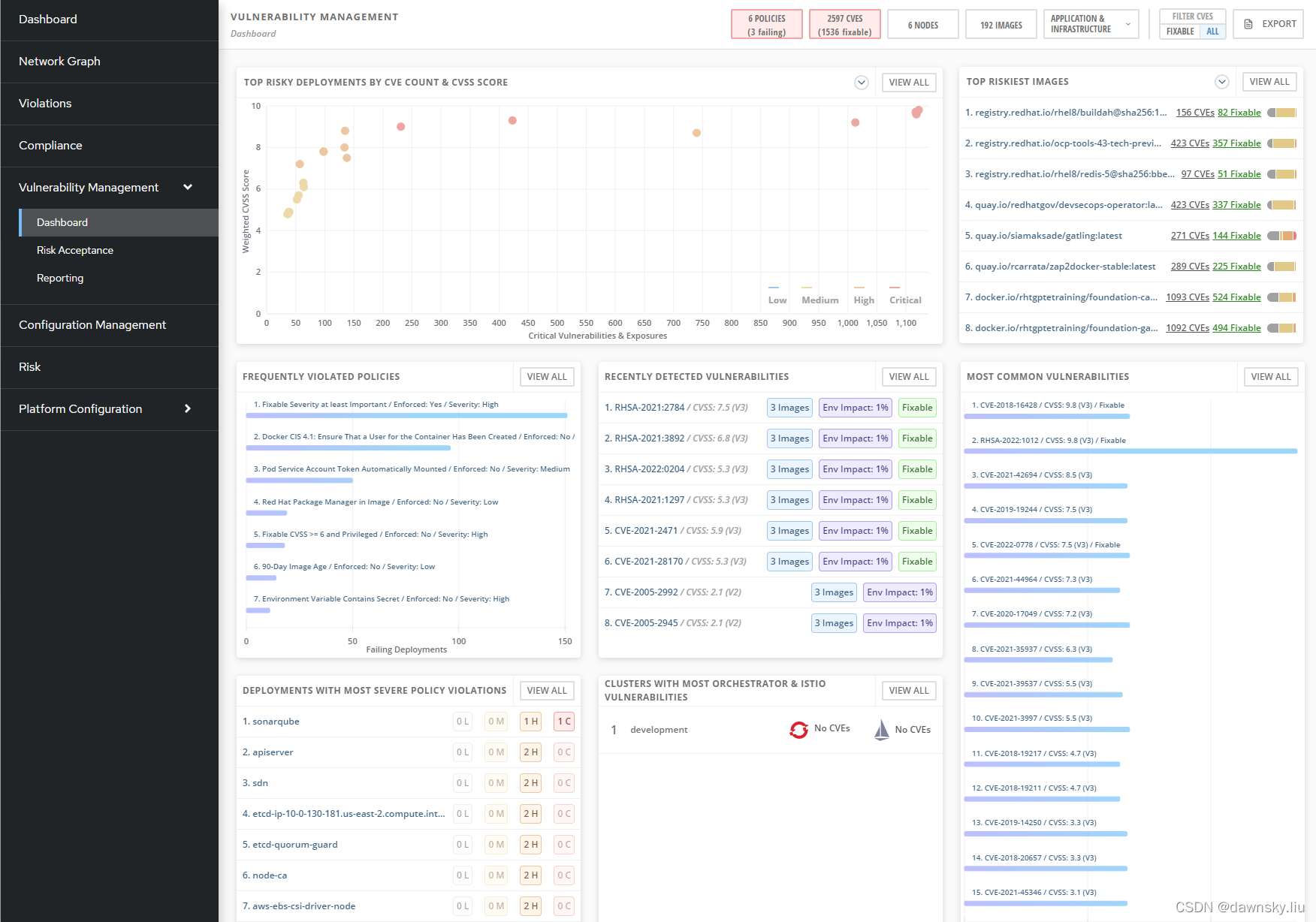Image resolution: width=1316 pixels, height=922 pixels.
Task: Click Fixable badge for RHSA-2022:0204
Action: [917, 469]
